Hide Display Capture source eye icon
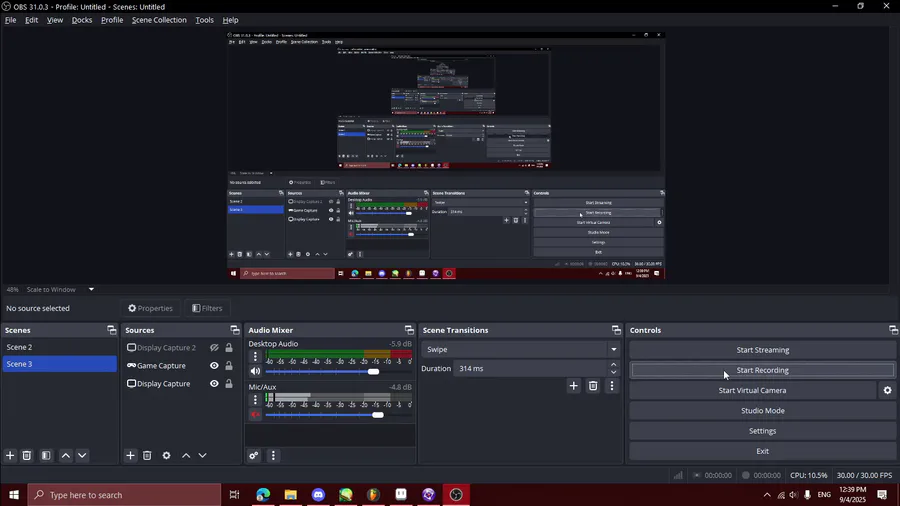Image resolution: width=900 pixels, height=506 pixels. (x=214, y=384)
